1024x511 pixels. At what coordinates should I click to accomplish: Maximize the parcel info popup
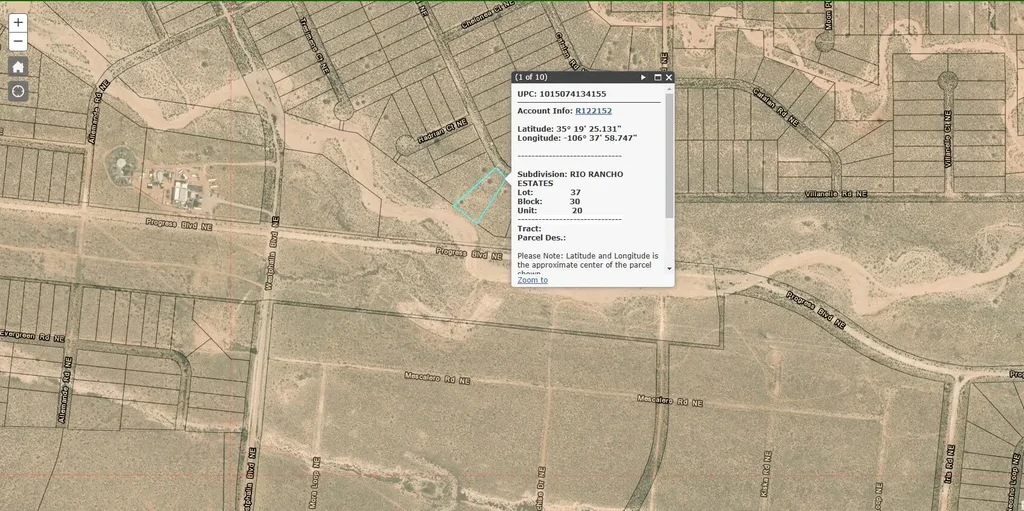click(x=657, y=77)
